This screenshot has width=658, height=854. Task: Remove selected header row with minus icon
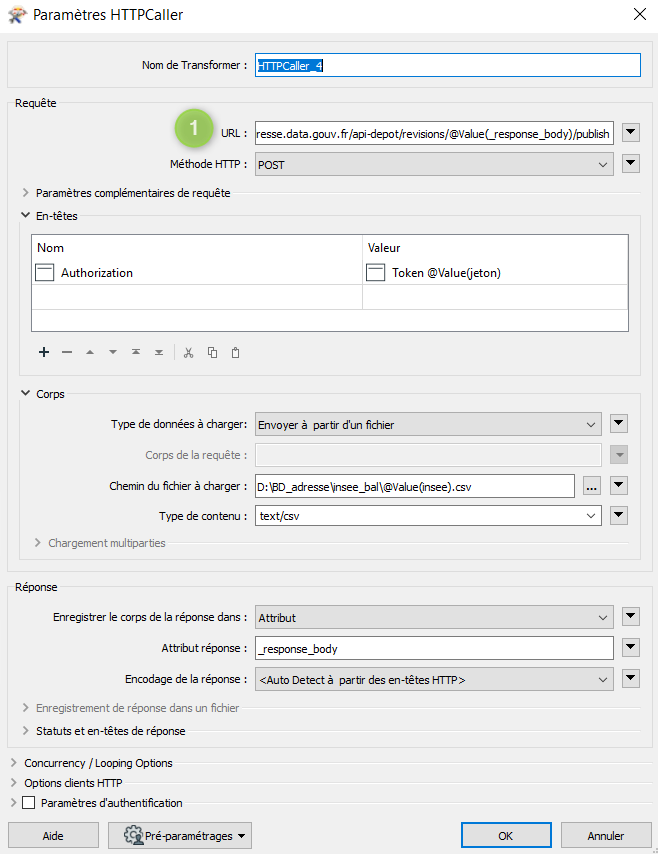click(x=67, y=352)
